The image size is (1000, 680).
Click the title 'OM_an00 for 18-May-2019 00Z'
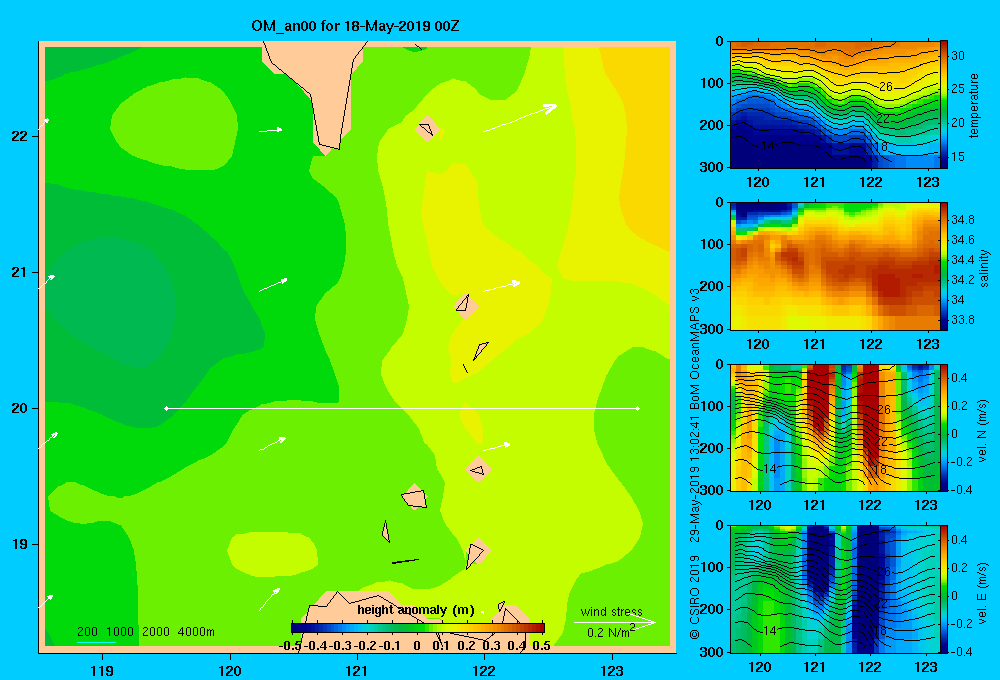click(355, 26)
